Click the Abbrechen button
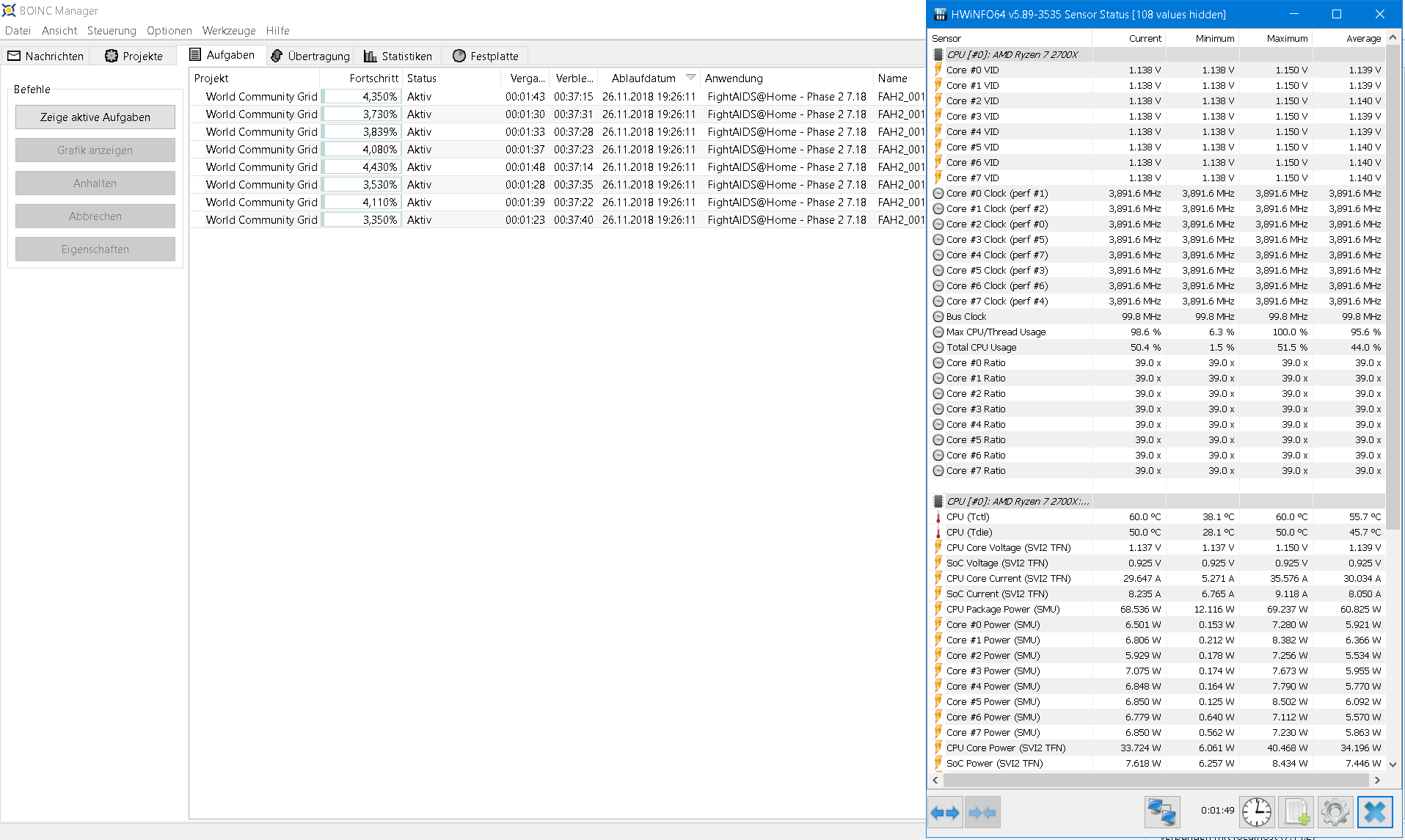The height and width of the screenshot is (840, 1405). 95,216
